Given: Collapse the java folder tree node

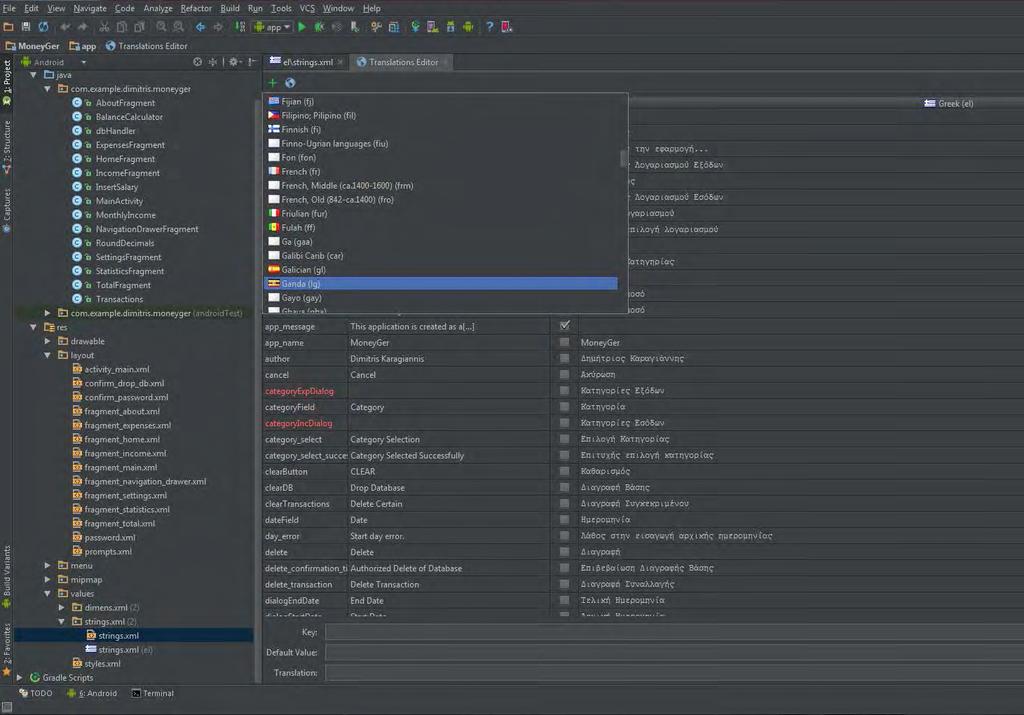Looking at the screenshot, I should pyautogui.click(x=33, y=75).
